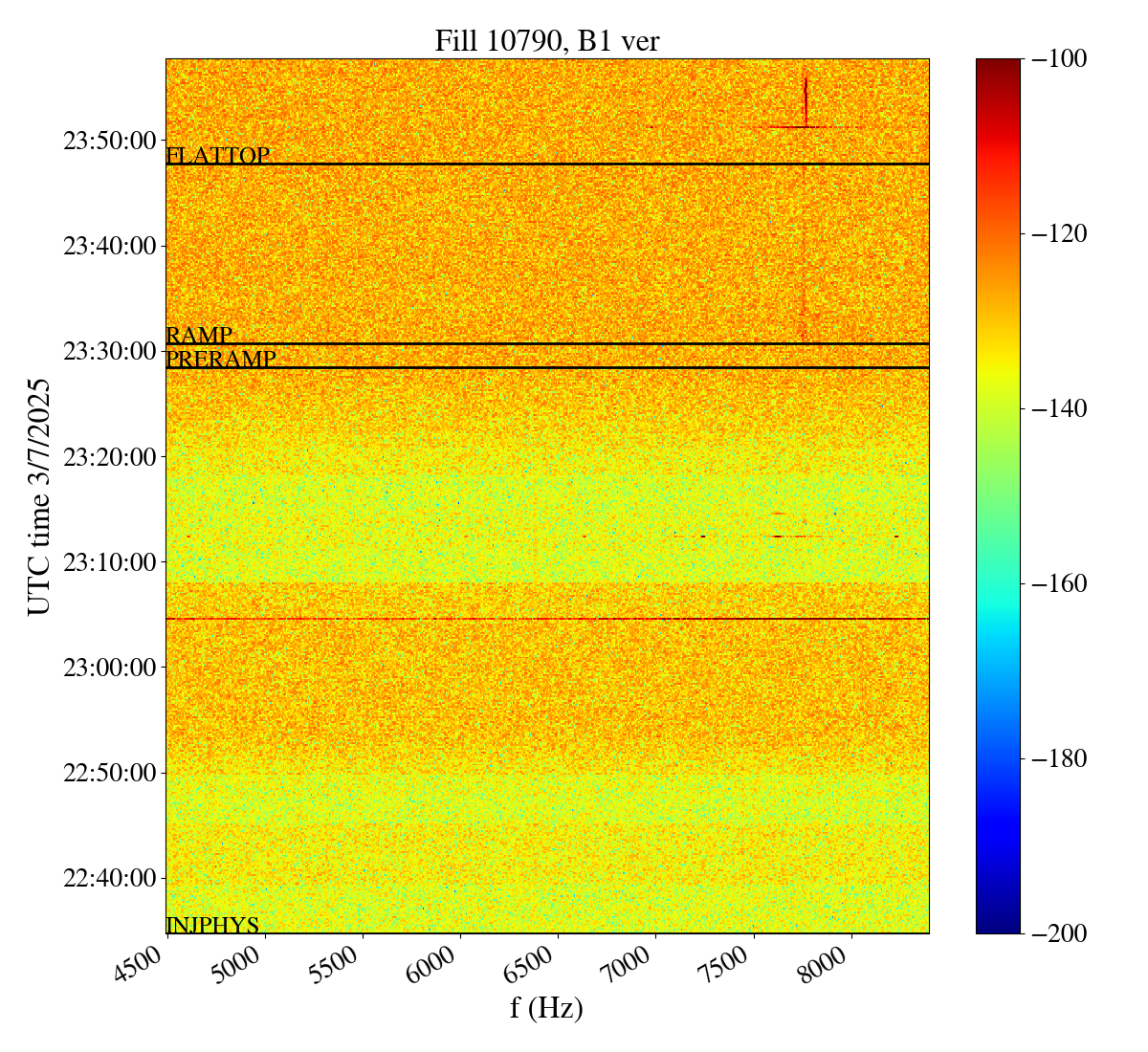Click the red vertical spike above FLATTOP
The width and height of the screenshot is (1148, 1052).
point(806,100)
